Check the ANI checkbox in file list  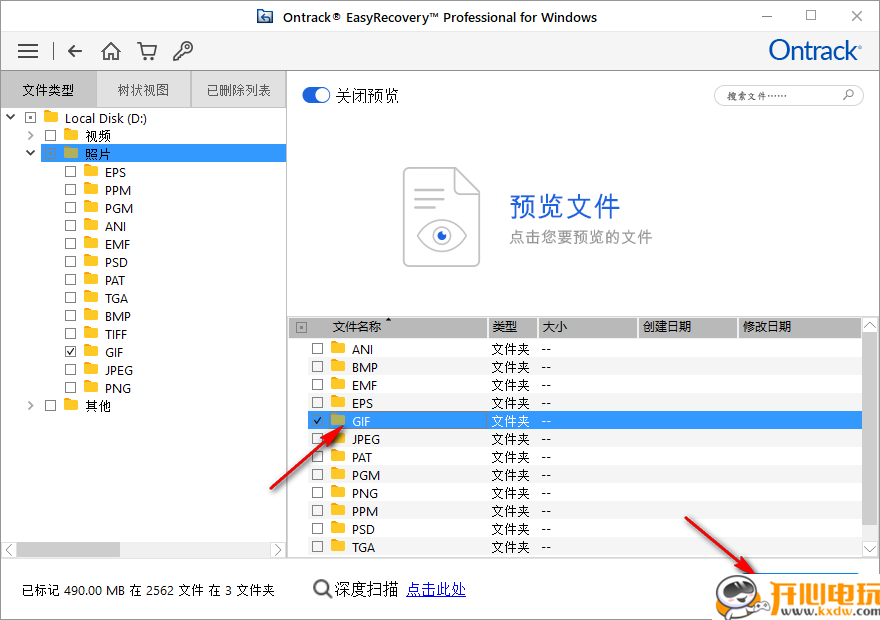tap(318, 349)
